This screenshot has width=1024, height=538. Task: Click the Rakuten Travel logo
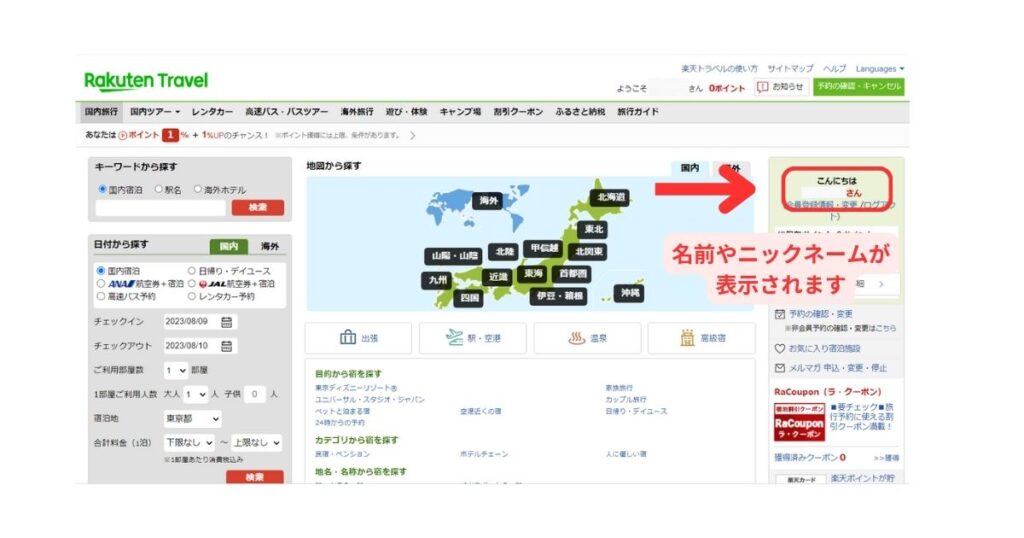click(x=146, y=81)
